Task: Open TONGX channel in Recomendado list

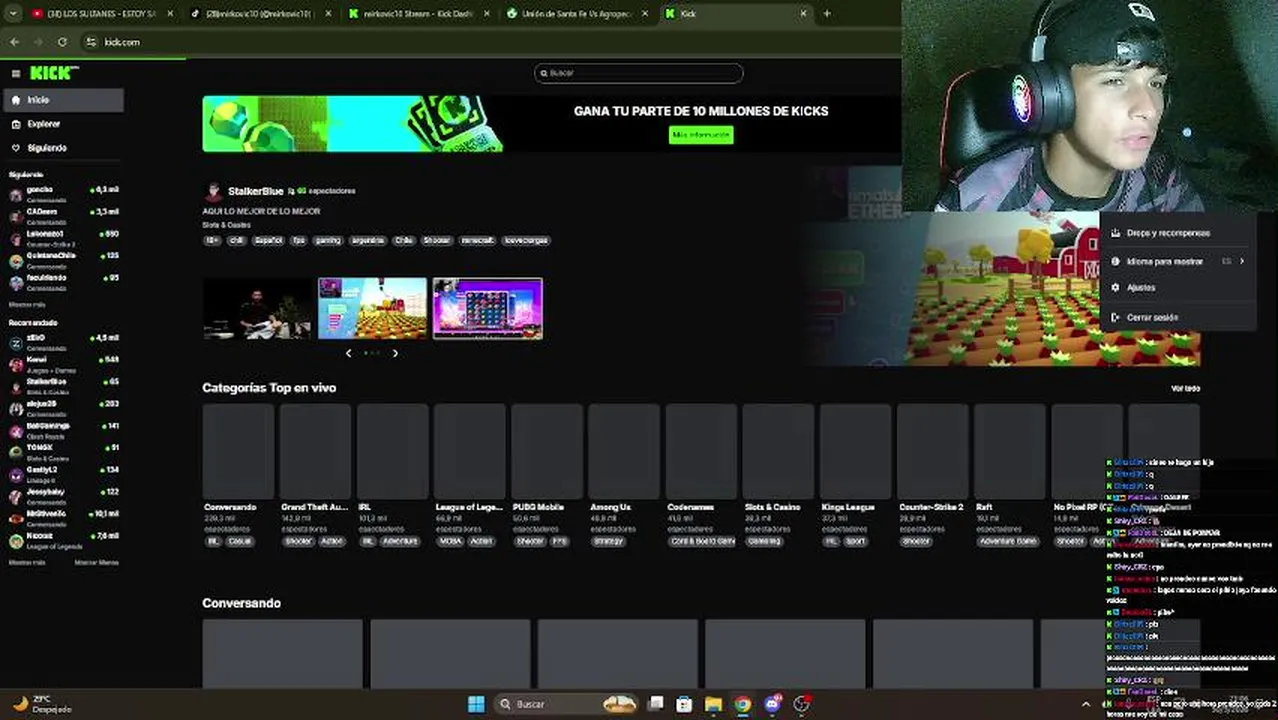Action: pos(64,452)
